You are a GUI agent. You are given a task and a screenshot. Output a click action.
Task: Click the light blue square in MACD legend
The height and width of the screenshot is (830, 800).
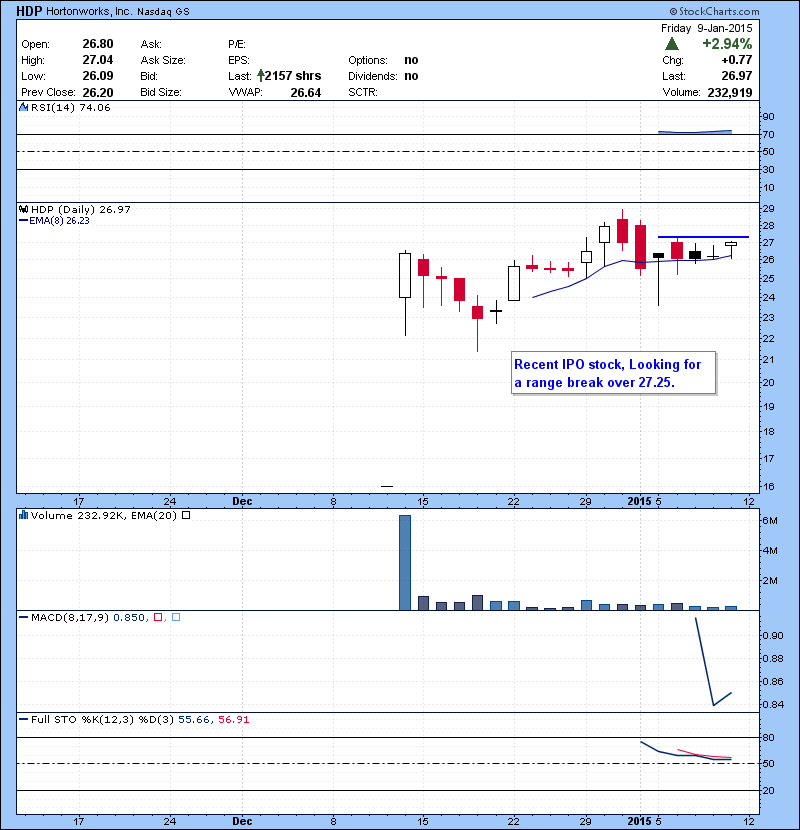click(176, 617)
